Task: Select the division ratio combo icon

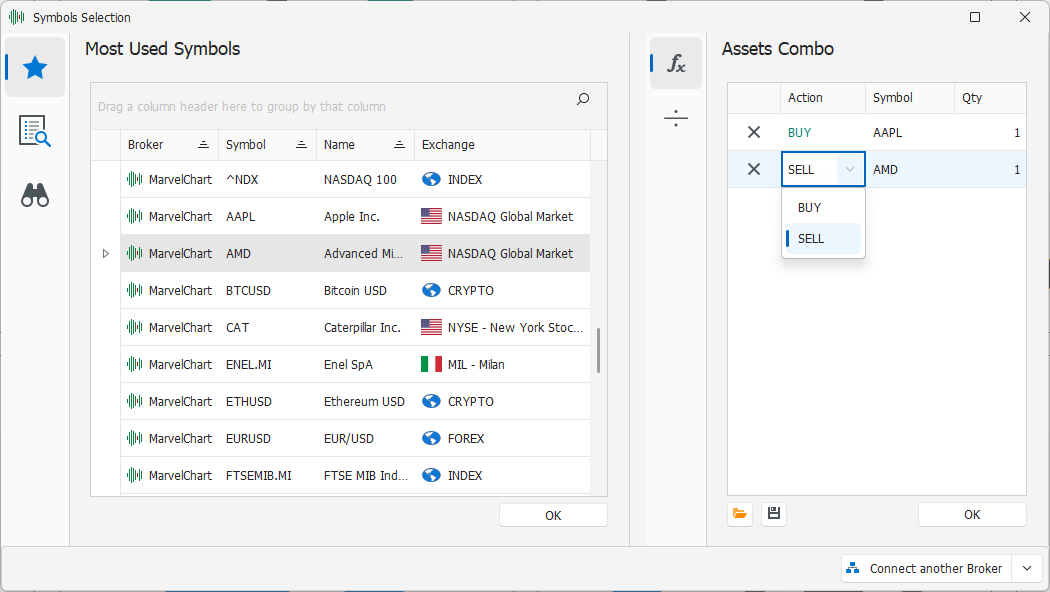Action: 676,119
